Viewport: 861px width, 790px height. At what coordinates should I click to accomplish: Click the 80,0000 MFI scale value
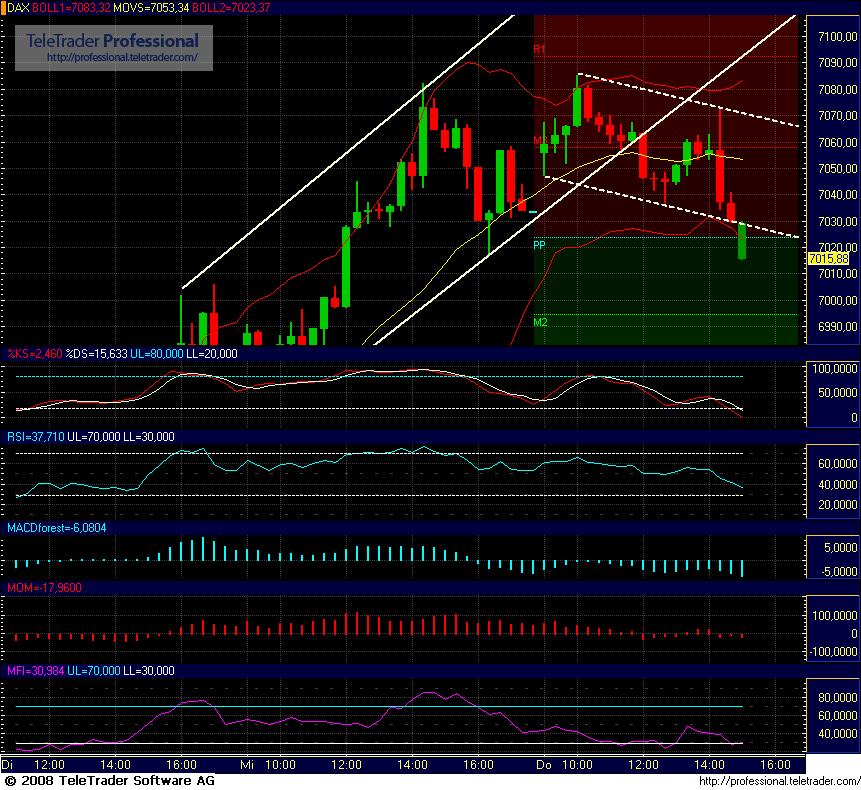(837, 698)
